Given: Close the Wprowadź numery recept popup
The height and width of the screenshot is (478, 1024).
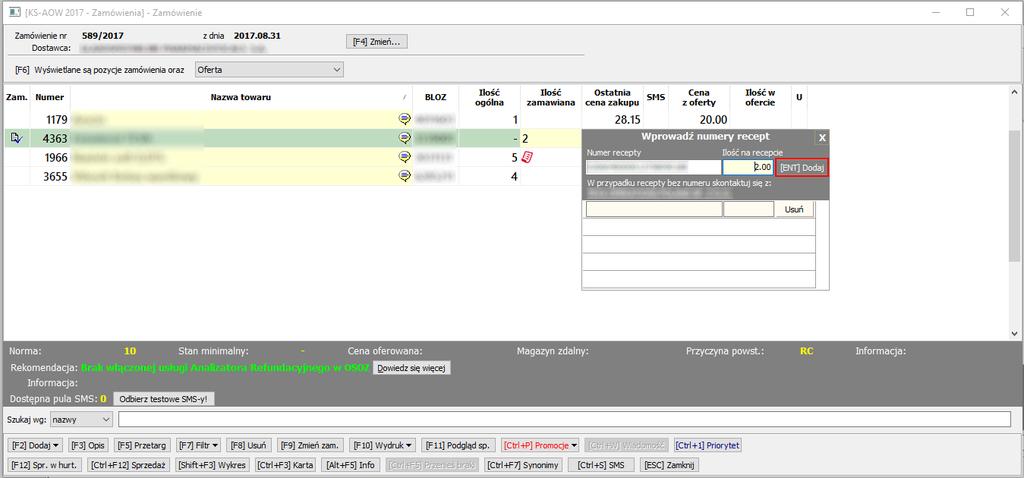Looking at the screenshot, I should [x=822, y=137].
